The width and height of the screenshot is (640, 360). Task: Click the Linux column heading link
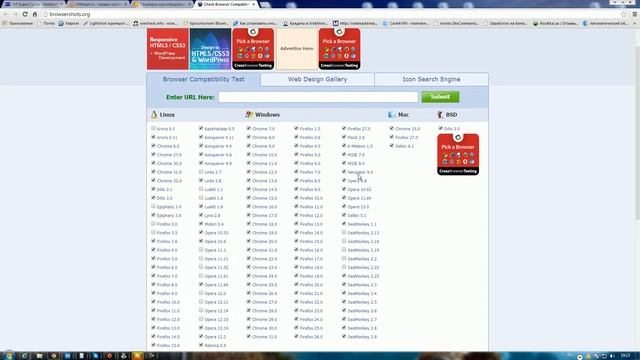[167, 115]
